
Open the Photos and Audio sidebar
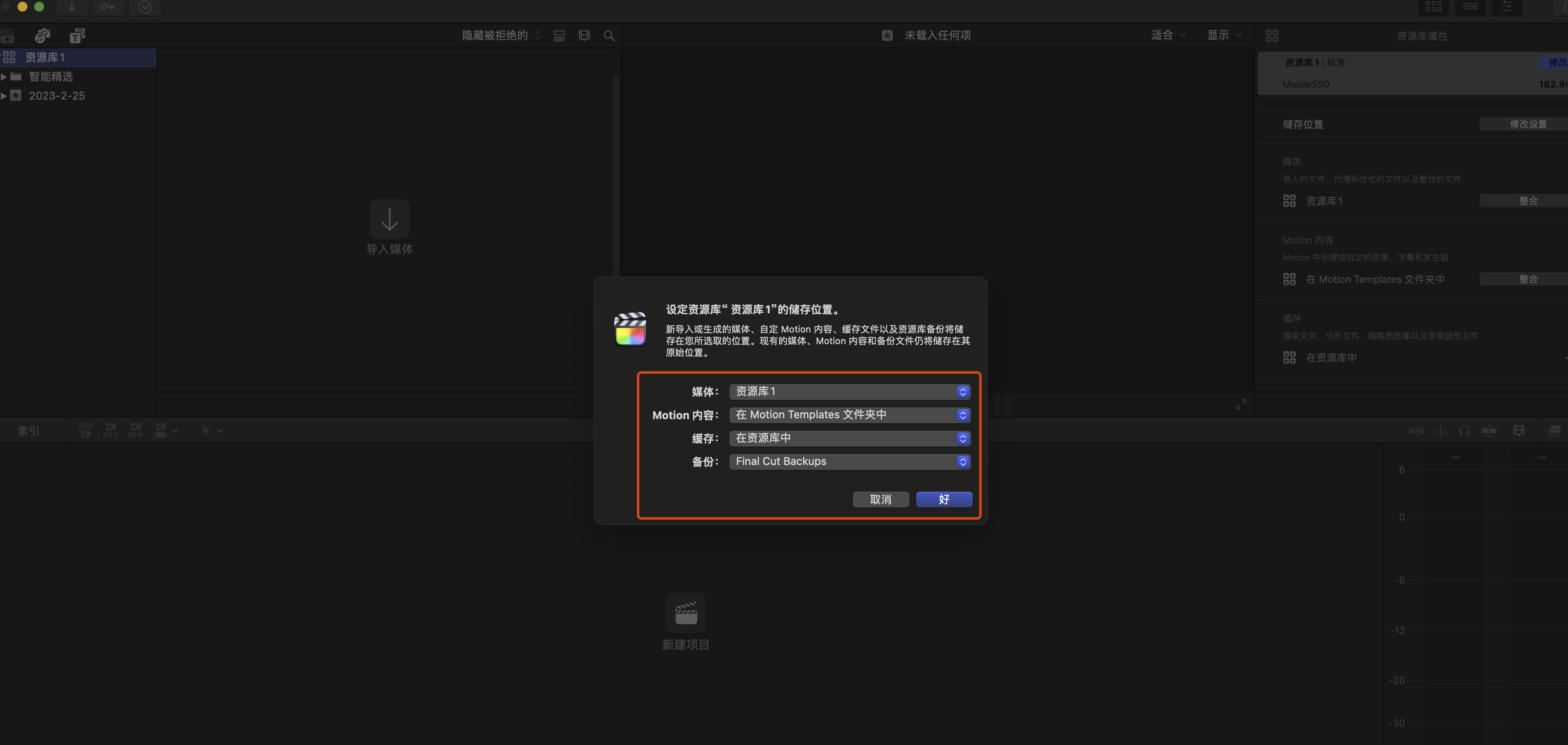point(42,36)
